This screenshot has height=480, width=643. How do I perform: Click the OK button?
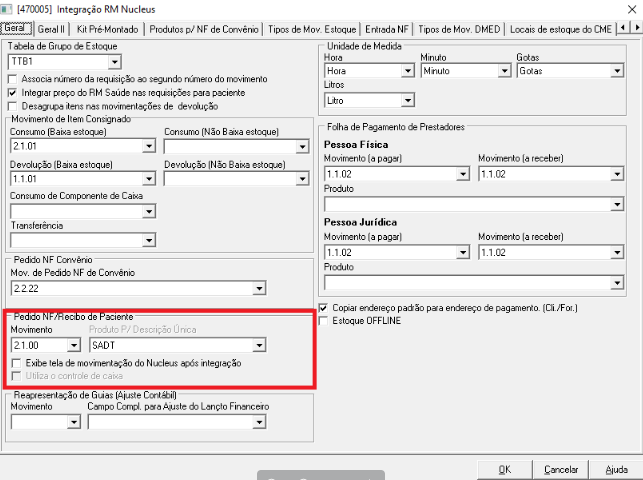[504, 470]
